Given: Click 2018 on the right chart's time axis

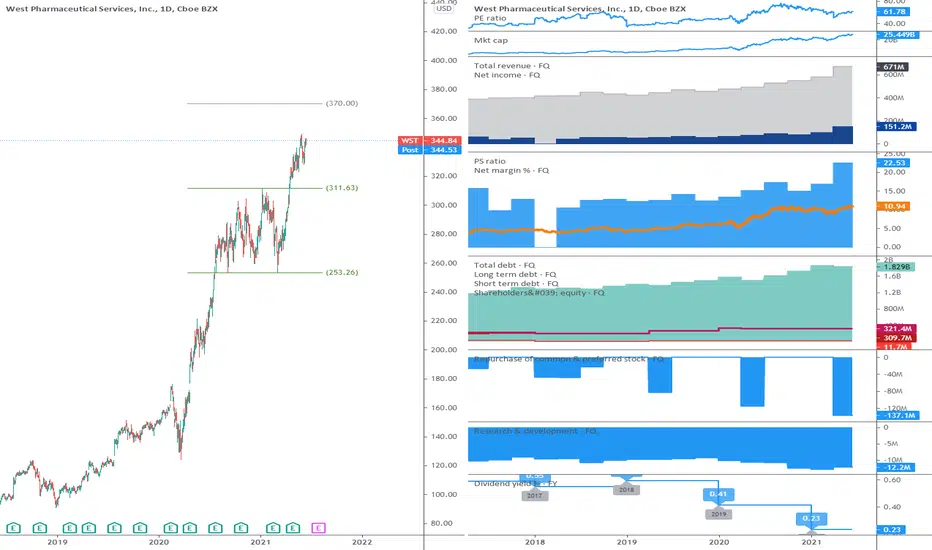Looking at the screenshot, I should coord(535,542).
